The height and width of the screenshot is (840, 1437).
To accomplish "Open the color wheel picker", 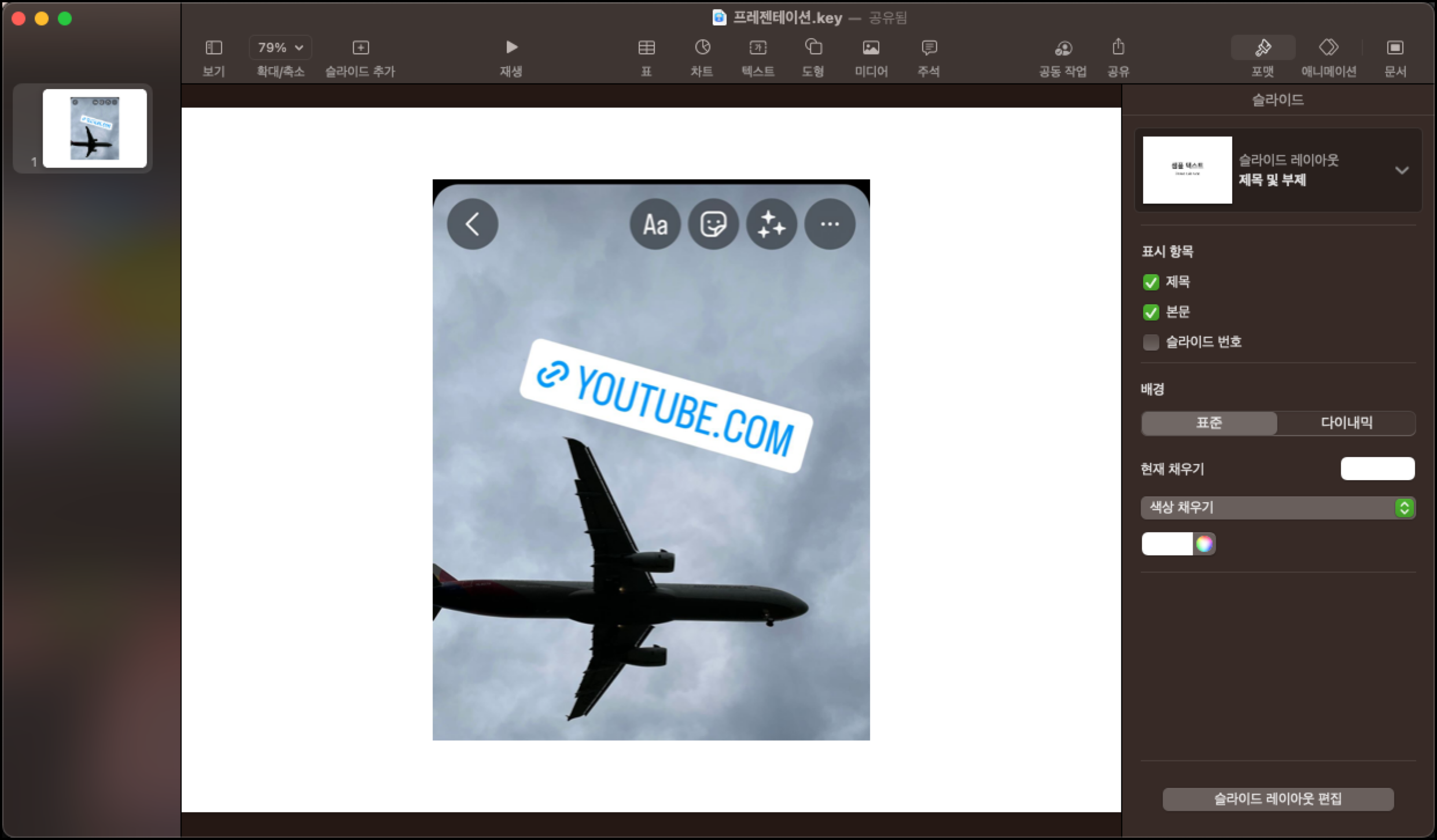I will pos(1204,544).
